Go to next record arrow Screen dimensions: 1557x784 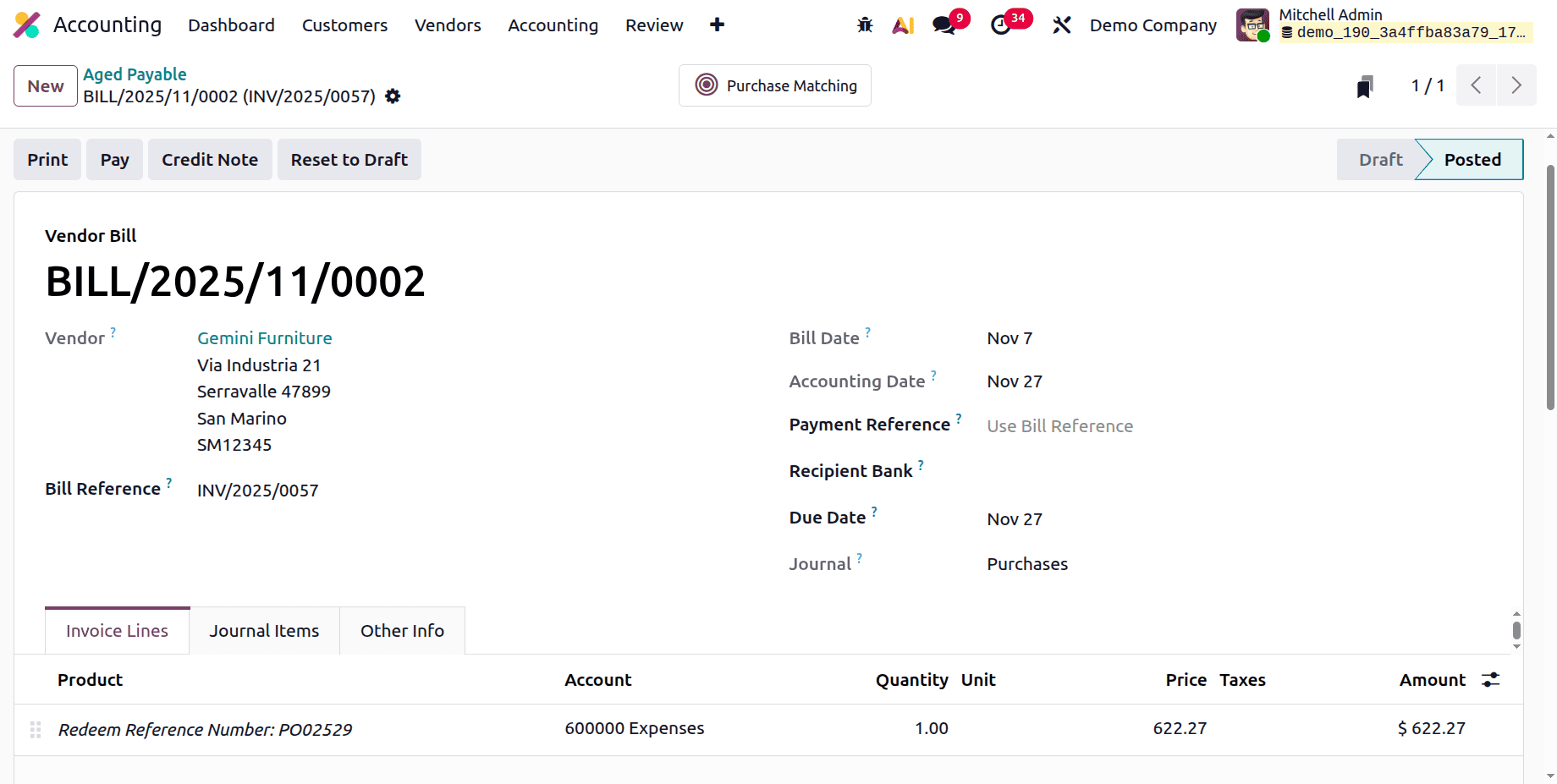(1516, 85)
